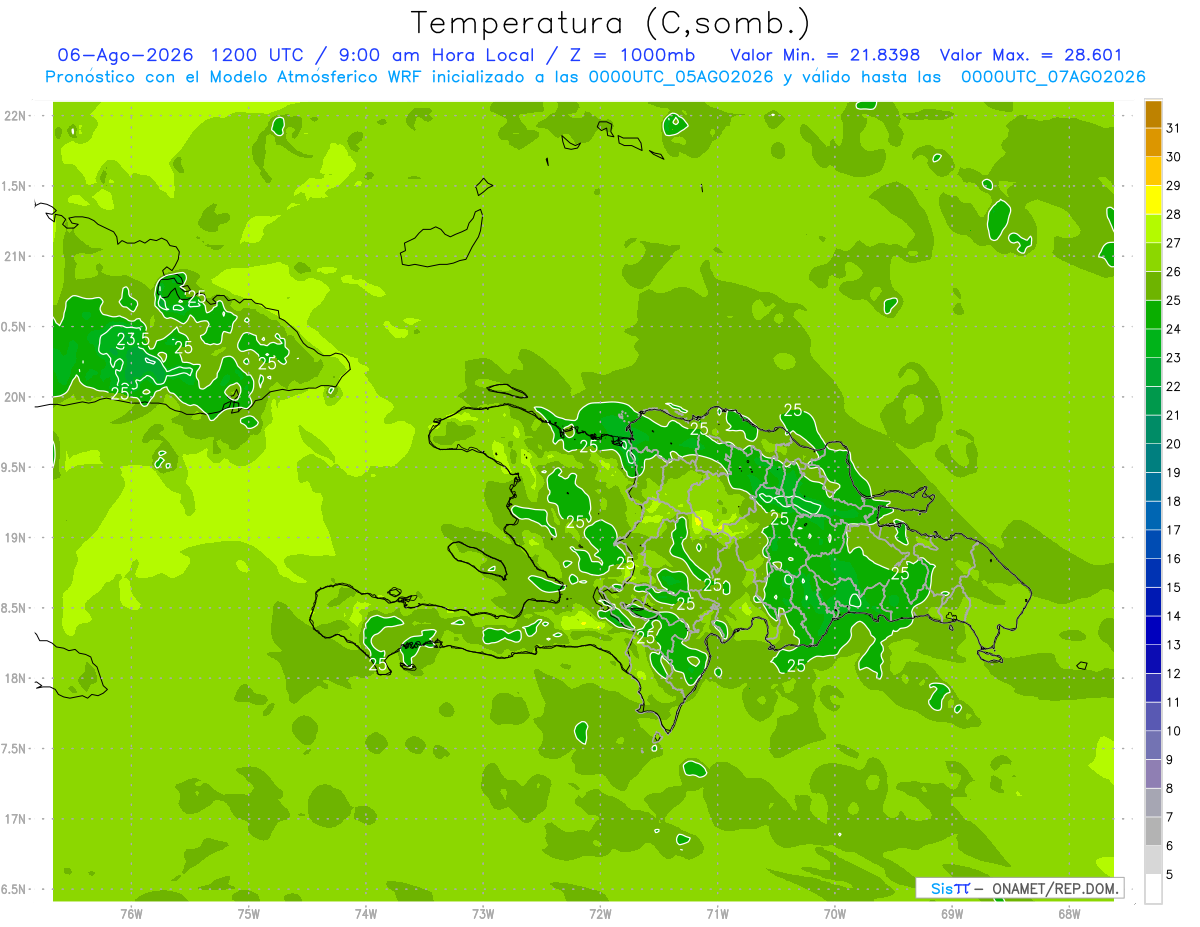Click the 19N latitude axis label
The image size is (1200, 927).
coord(17,538)
